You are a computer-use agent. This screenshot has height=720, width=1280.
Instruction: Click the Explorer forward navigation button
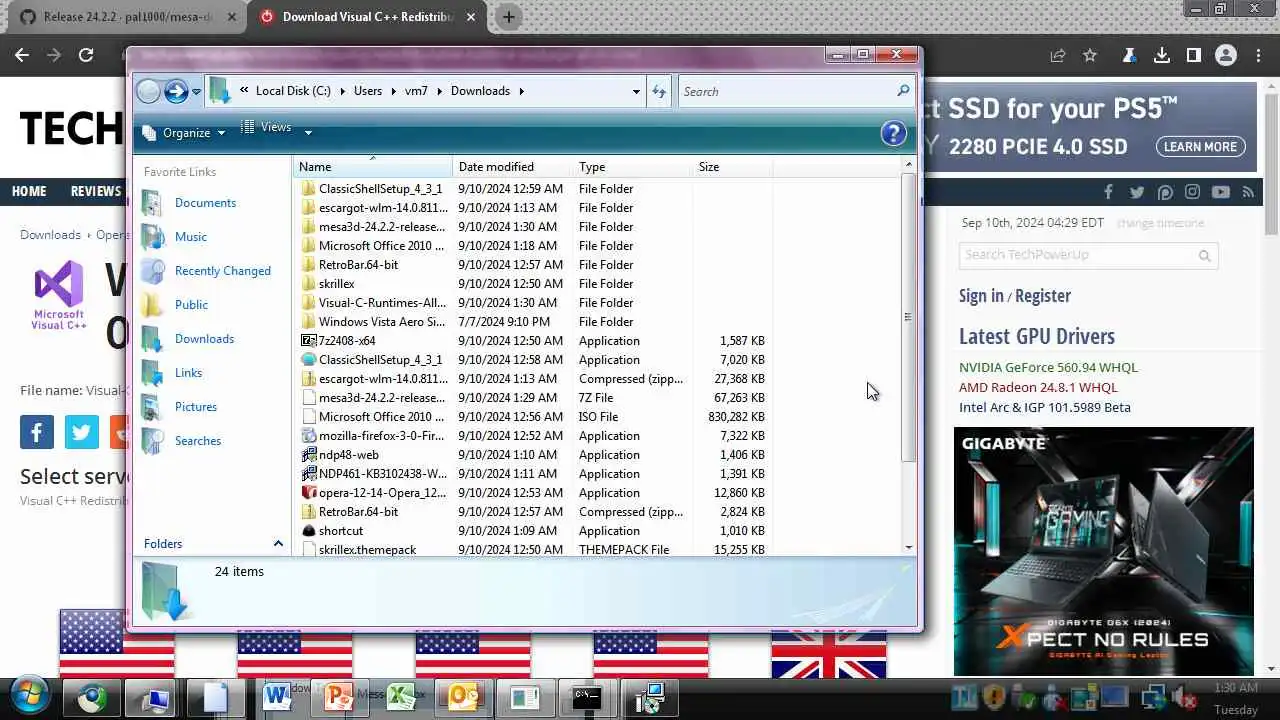pyautogui.click(x=176, y=91)
